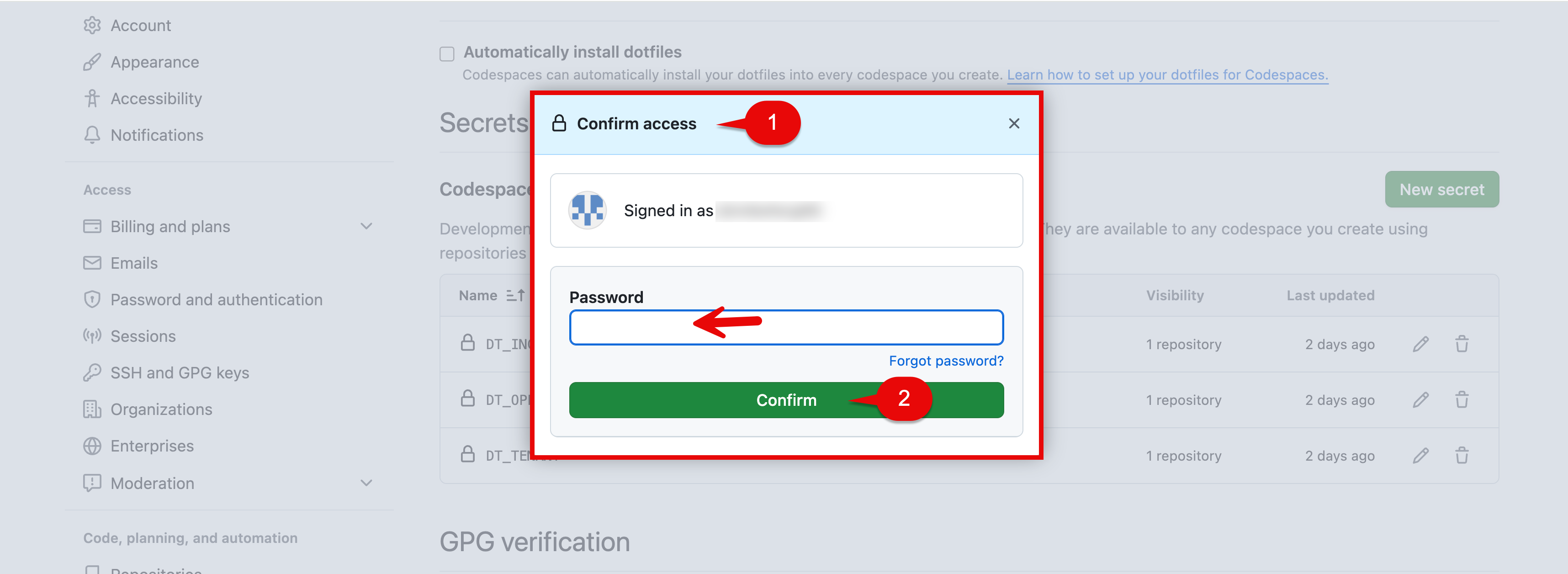
Task: Close the Confirm access dialog
Action: coord(1013,123)
